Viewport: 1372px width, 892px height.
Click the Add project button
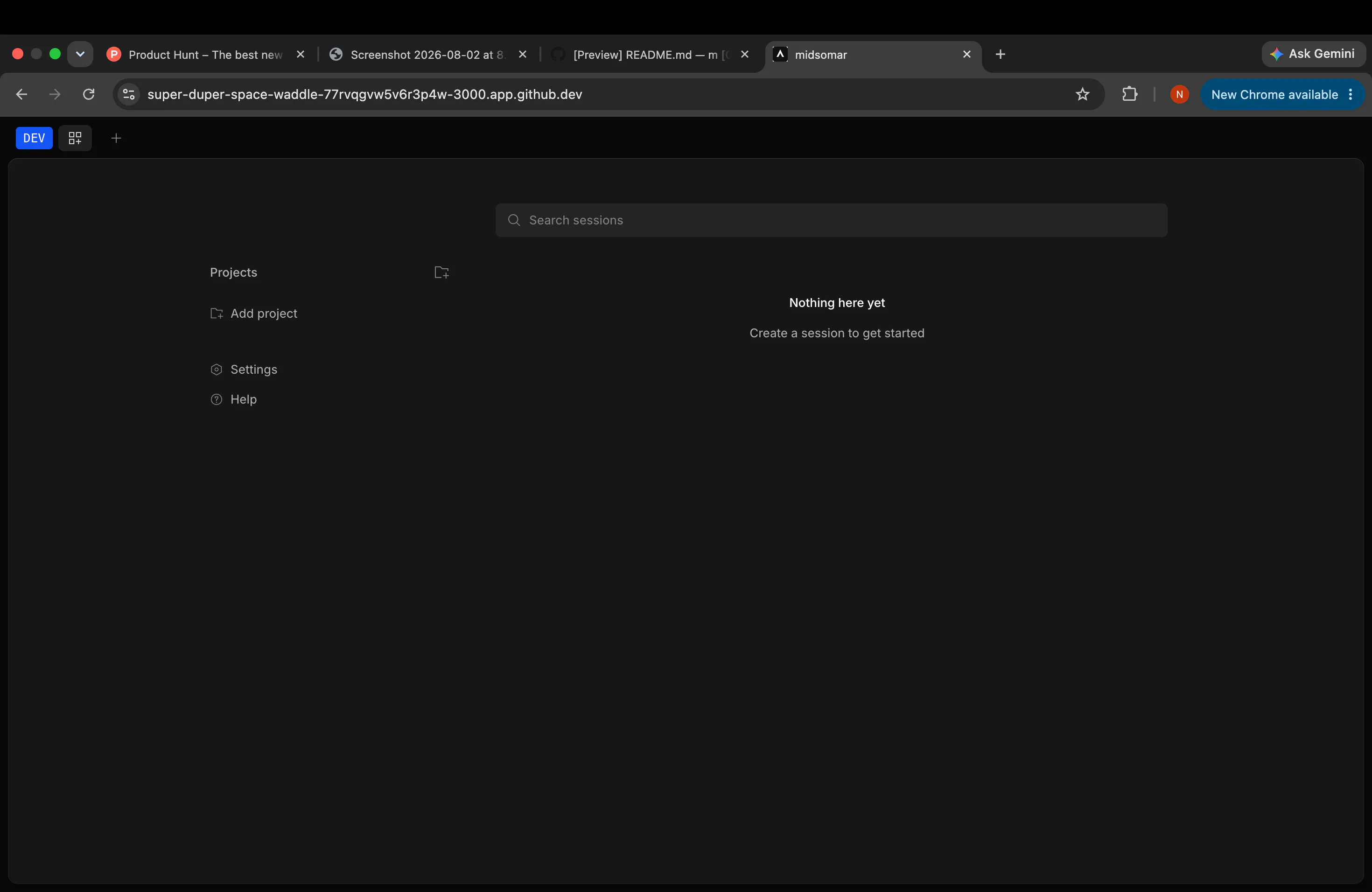tap(254, 314)
